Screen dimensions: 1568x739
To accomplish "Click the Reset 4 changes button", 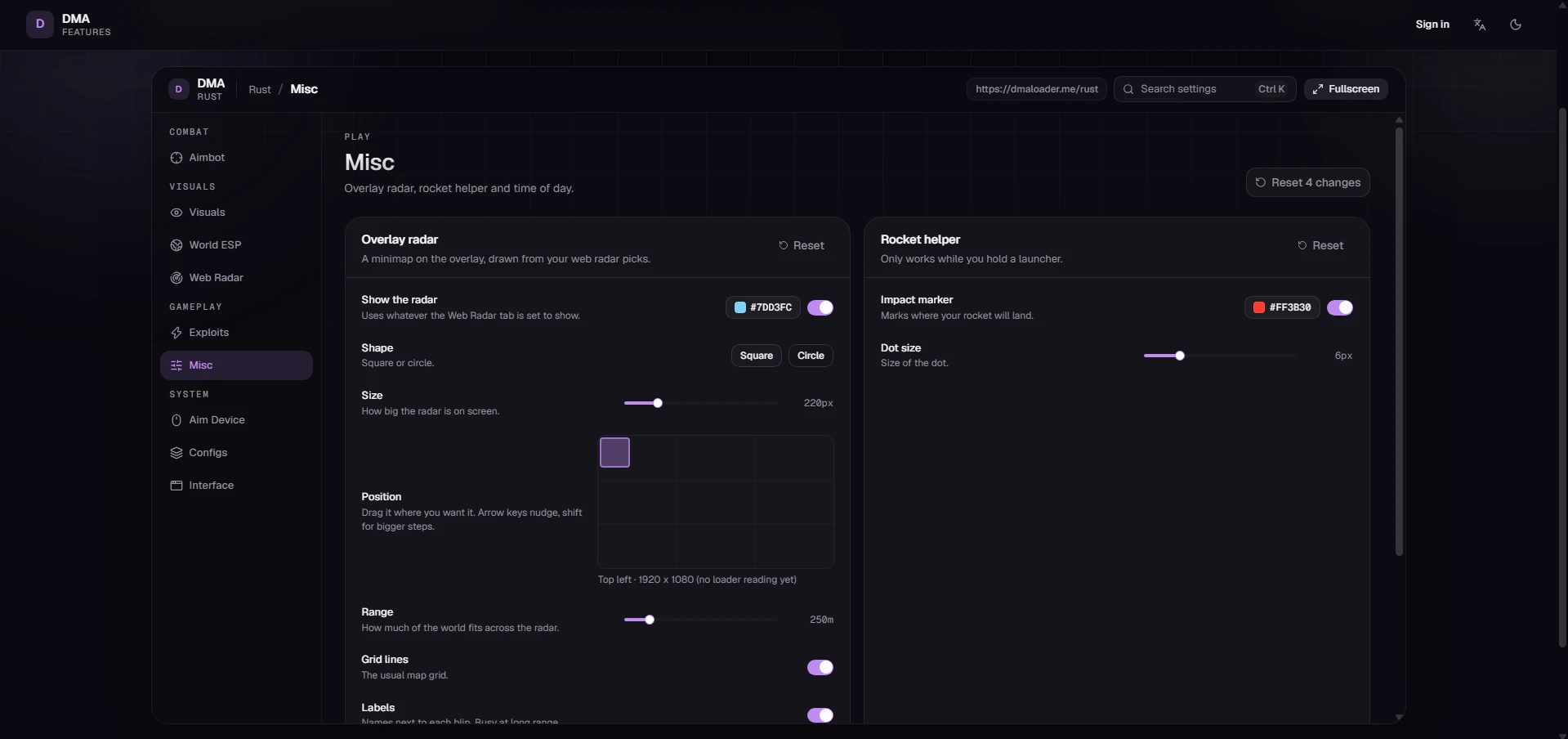I will (x=1308, y=182).
